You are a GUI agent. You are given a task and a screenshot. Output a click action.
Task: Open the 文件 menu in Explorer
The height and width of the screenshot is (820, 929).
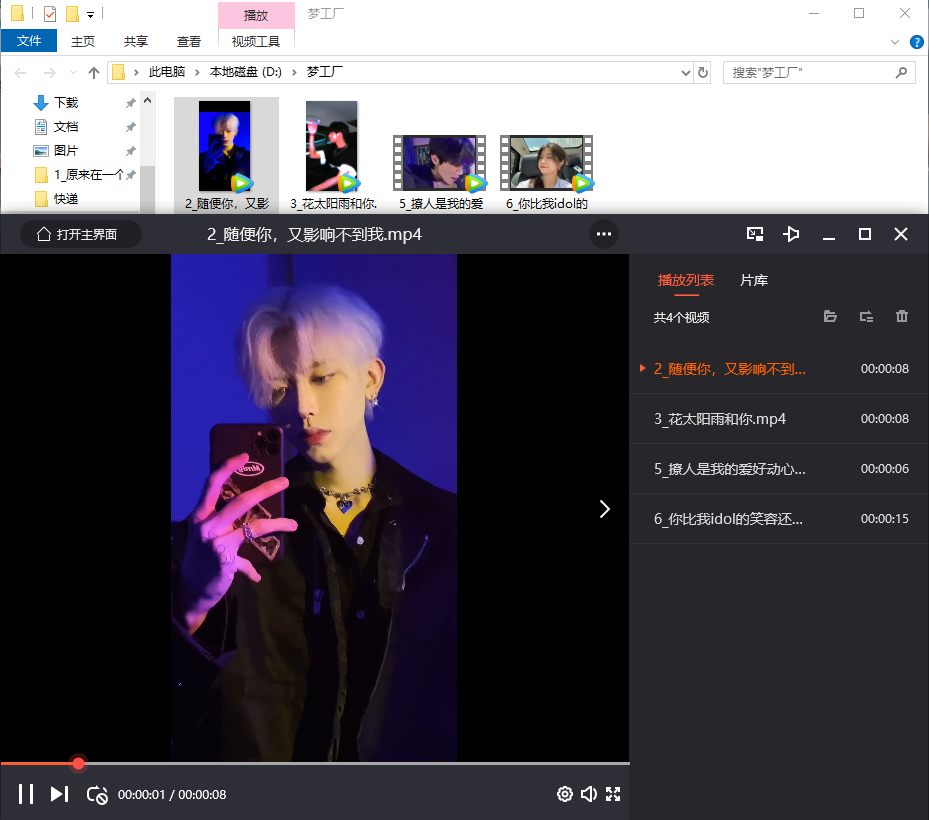(x=29, y=41)
